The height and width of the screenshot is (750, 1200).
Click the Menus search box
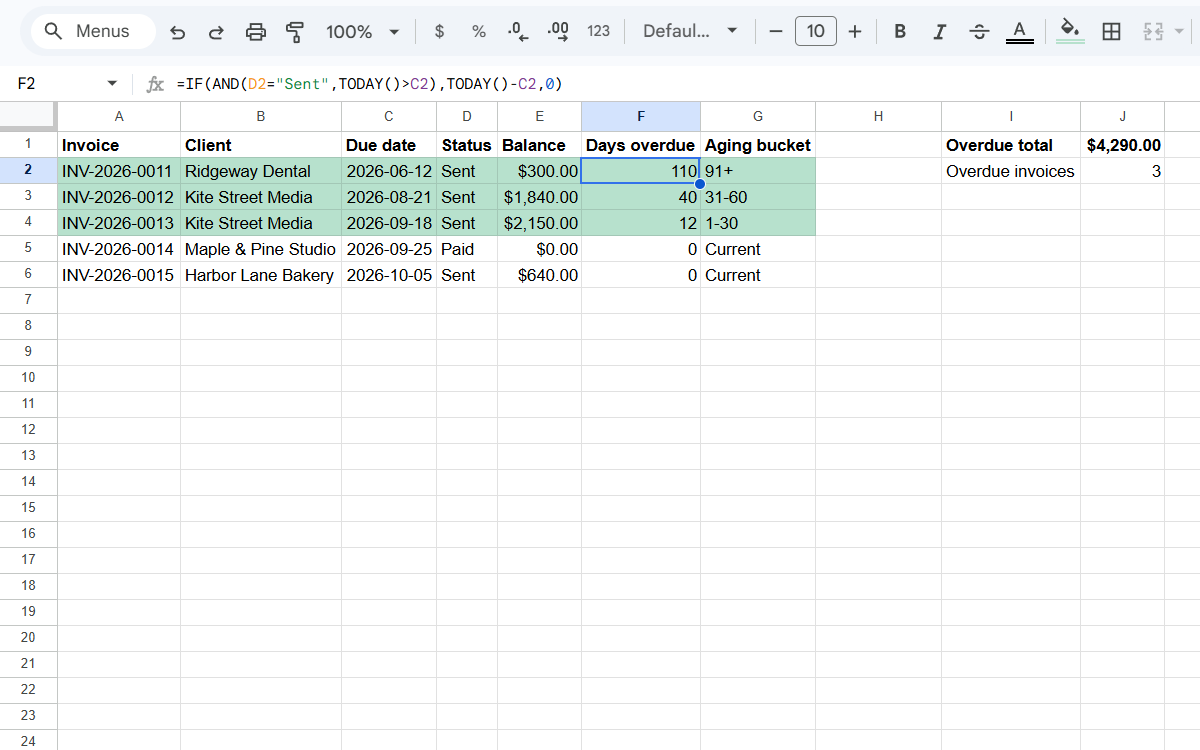click(93, 32)
